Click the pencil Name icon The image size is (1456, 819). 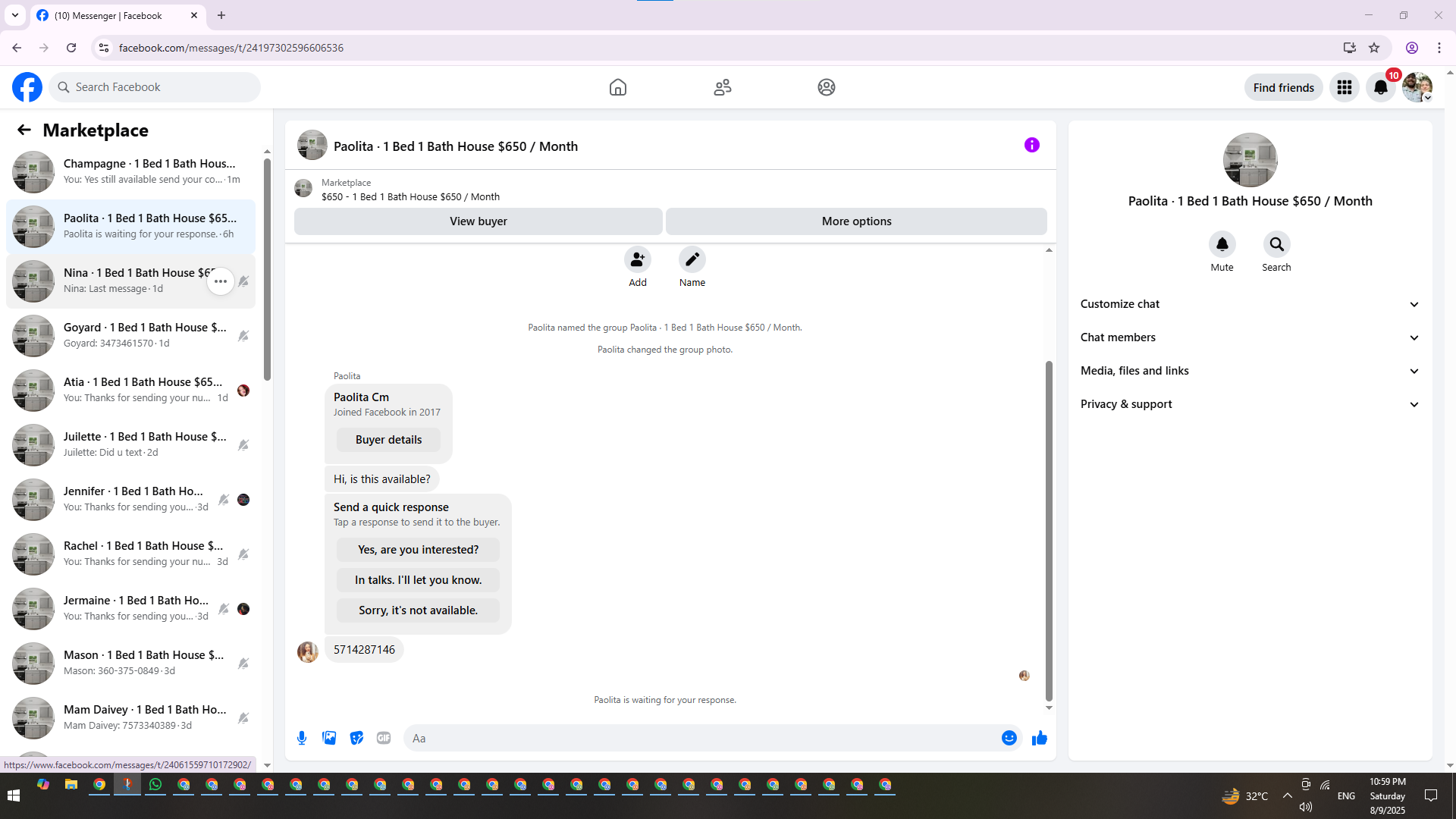pyautogui.click(x=692, y=259)
